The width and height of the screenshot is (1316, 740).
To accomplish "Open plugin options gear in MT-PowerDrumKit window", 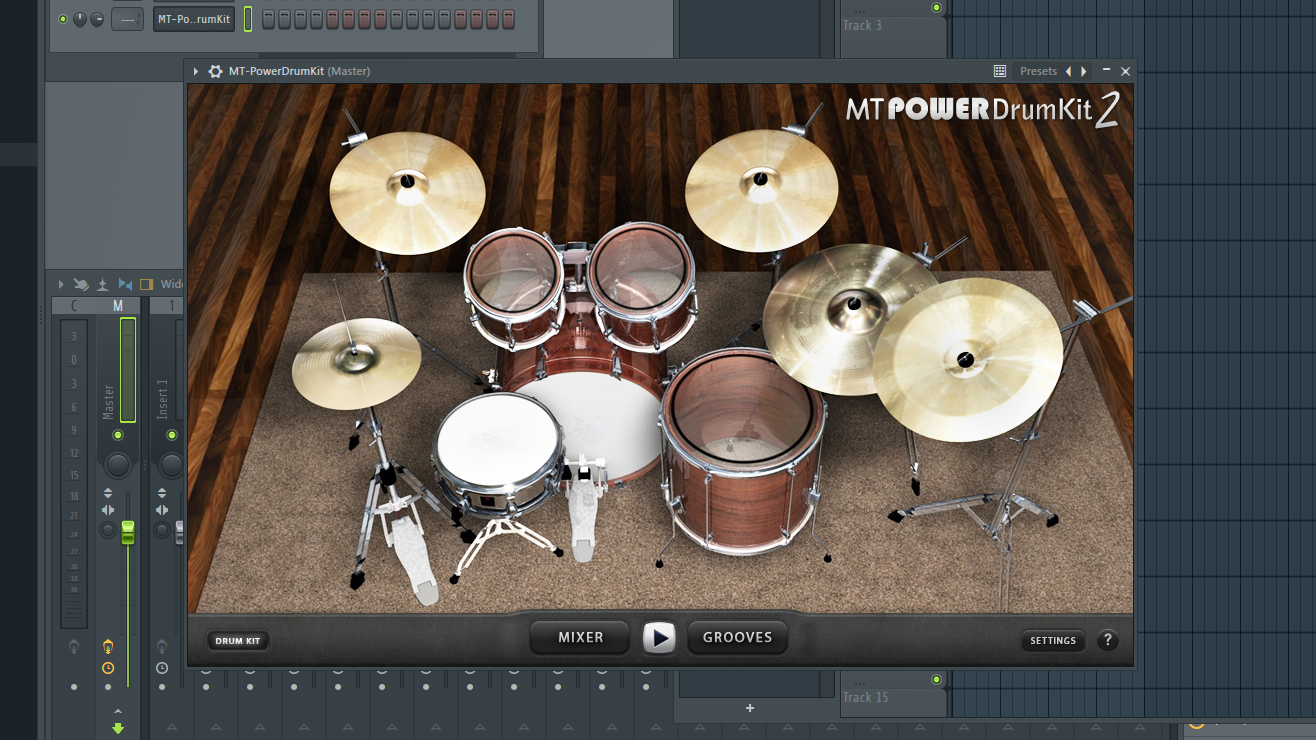I will coord(215,71).
